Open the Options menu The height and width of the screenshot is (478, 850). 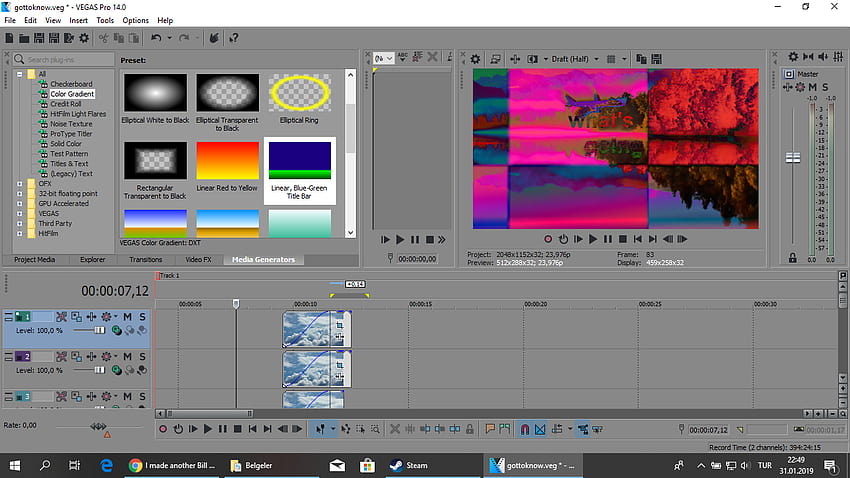(136, 20)
